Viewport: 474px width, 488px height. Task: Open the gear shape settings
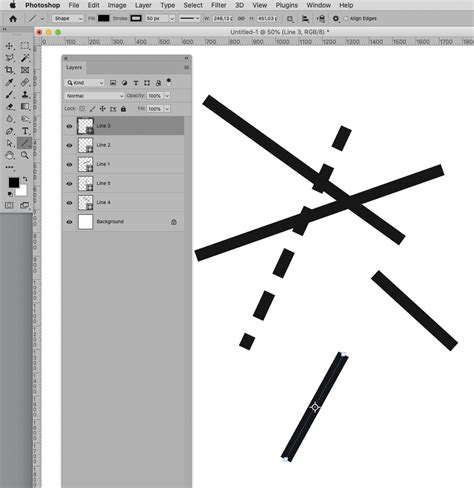click(336, 19)
